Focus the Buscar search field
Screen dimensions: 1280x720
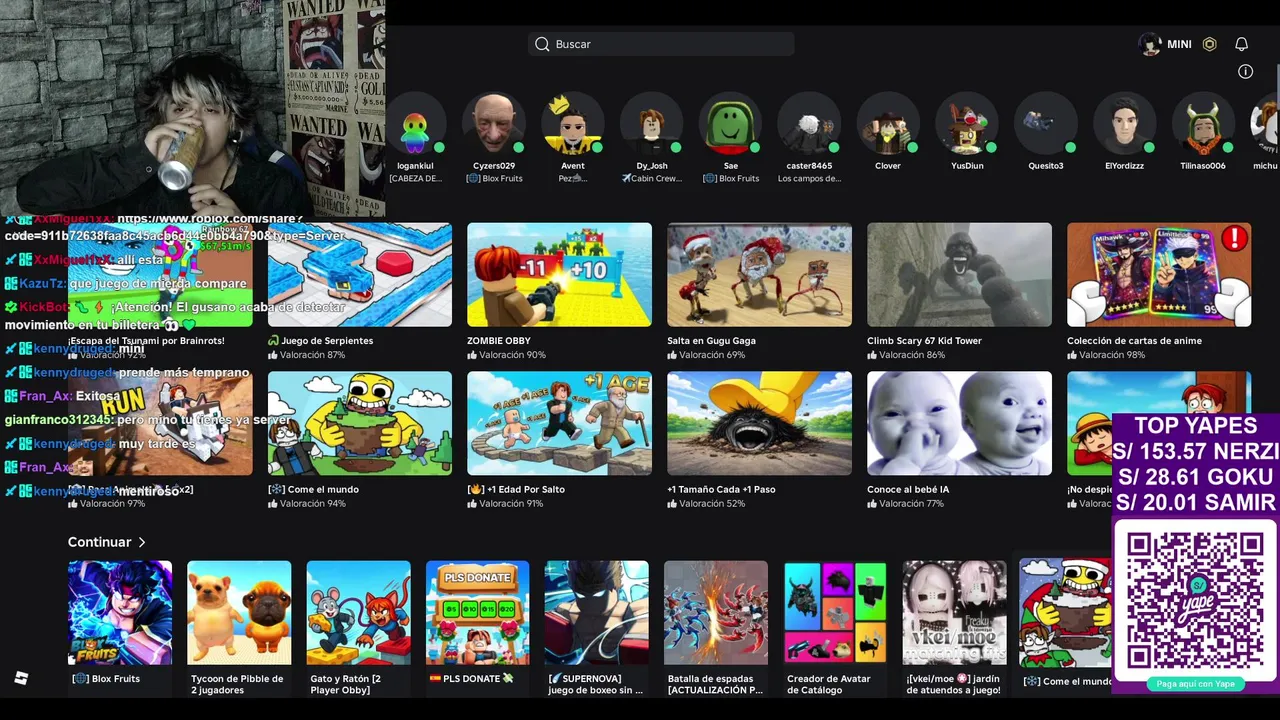tap(661, 44)
